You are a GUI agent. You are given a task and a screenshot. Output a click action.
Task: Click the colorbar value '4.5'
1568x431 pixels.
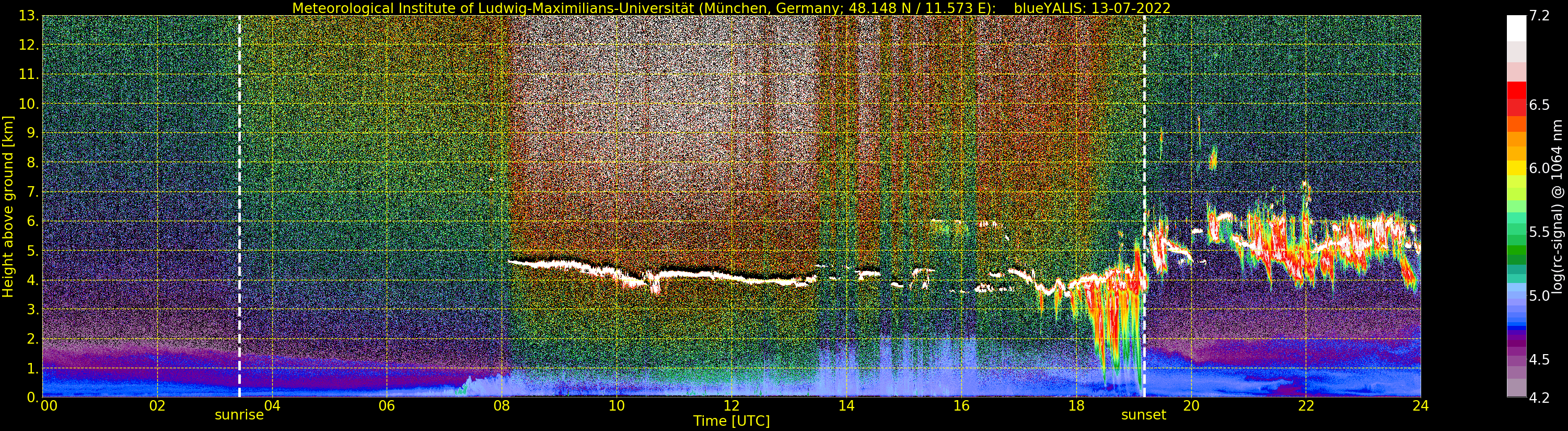(1539, 359)
